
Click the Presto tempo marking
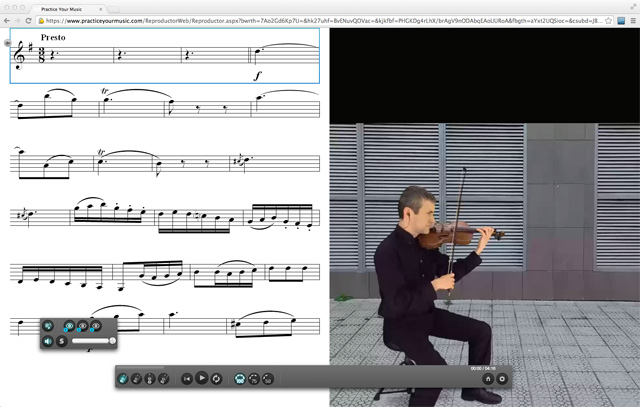click(53, 38)
